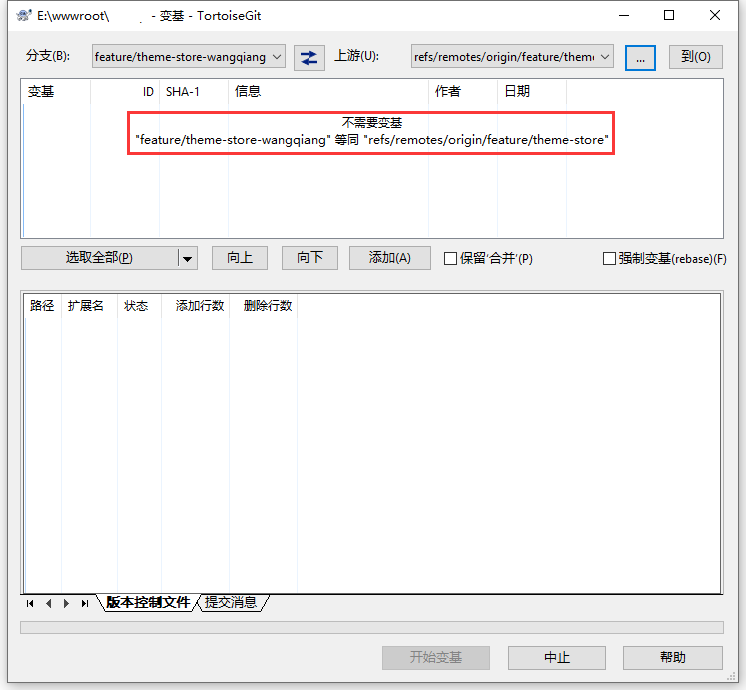Sort by the 扩展名 column header
The image size is (746, 690).
[x=89, y=306]
